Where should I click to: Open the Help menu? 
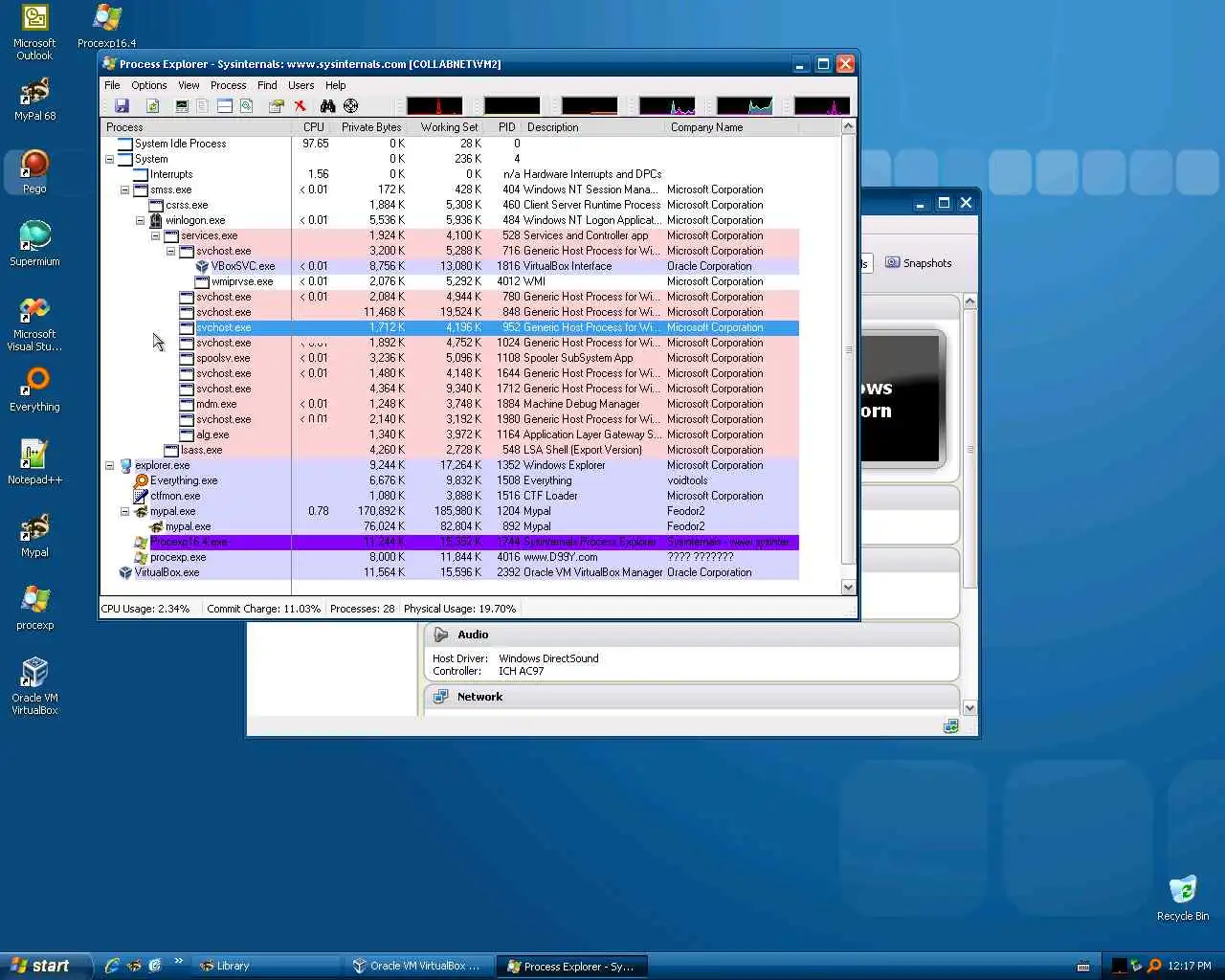(x=336, y=85)
